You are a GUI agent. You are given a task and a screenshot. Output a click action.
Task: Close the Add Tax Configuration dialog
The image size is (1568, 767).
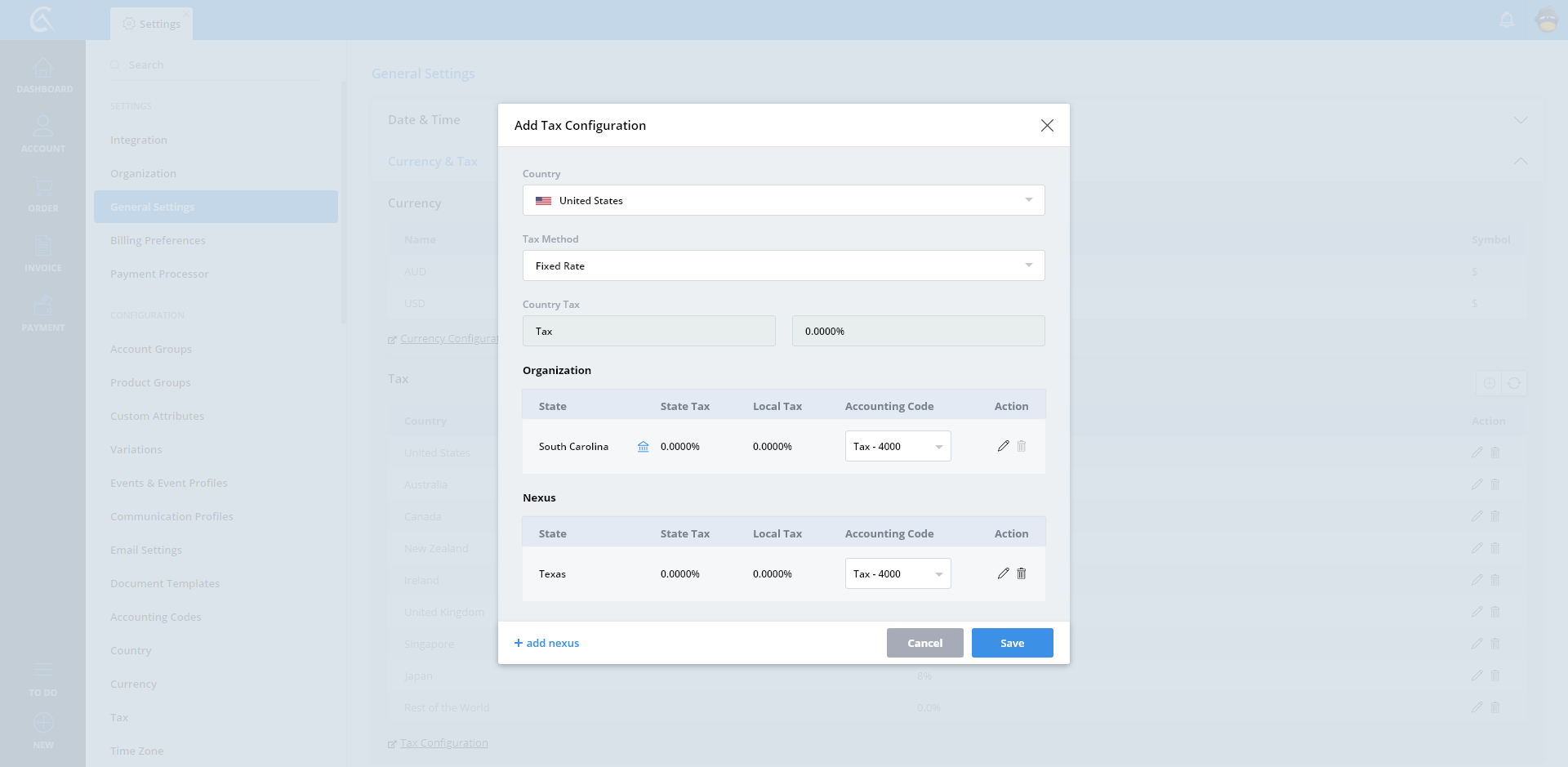pyautogui.click(x=1046, y=125)
